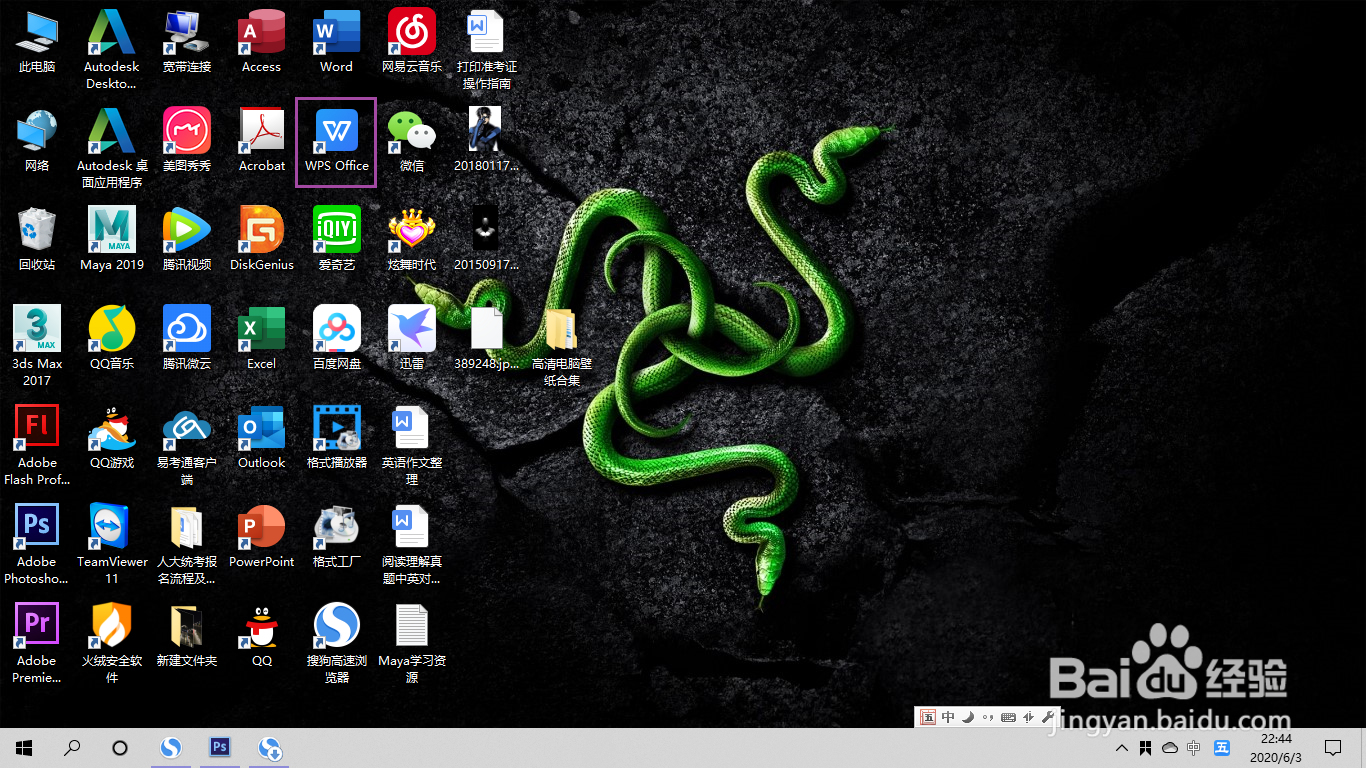This screenshot has height=768, width=1366.
Task: Select the 人大统考报名流程 folder
Action: click(x=187, y=545)
